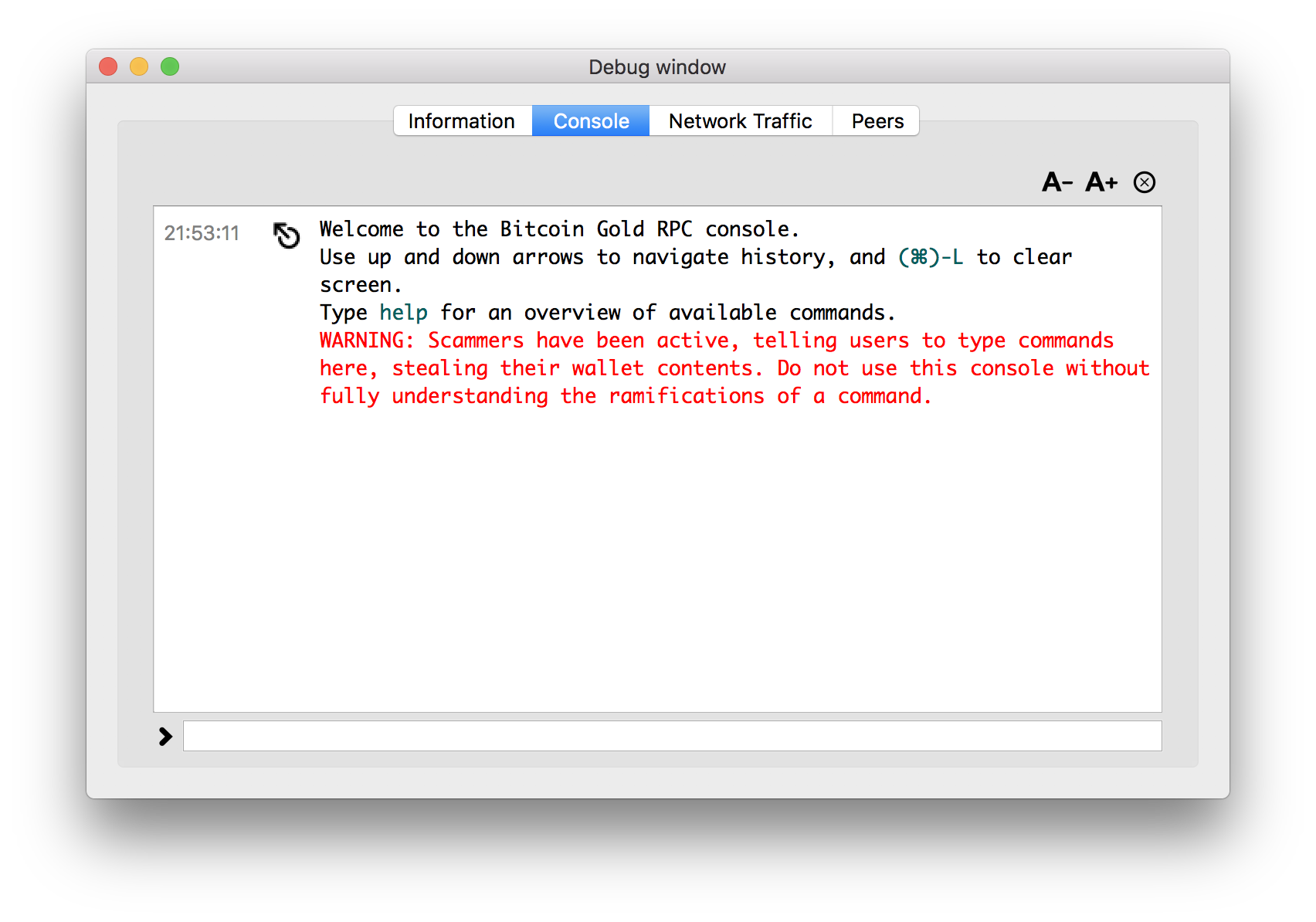
Task: Decrease console font size with A-
Action: pyautogui.click(x=1057, y=182)
